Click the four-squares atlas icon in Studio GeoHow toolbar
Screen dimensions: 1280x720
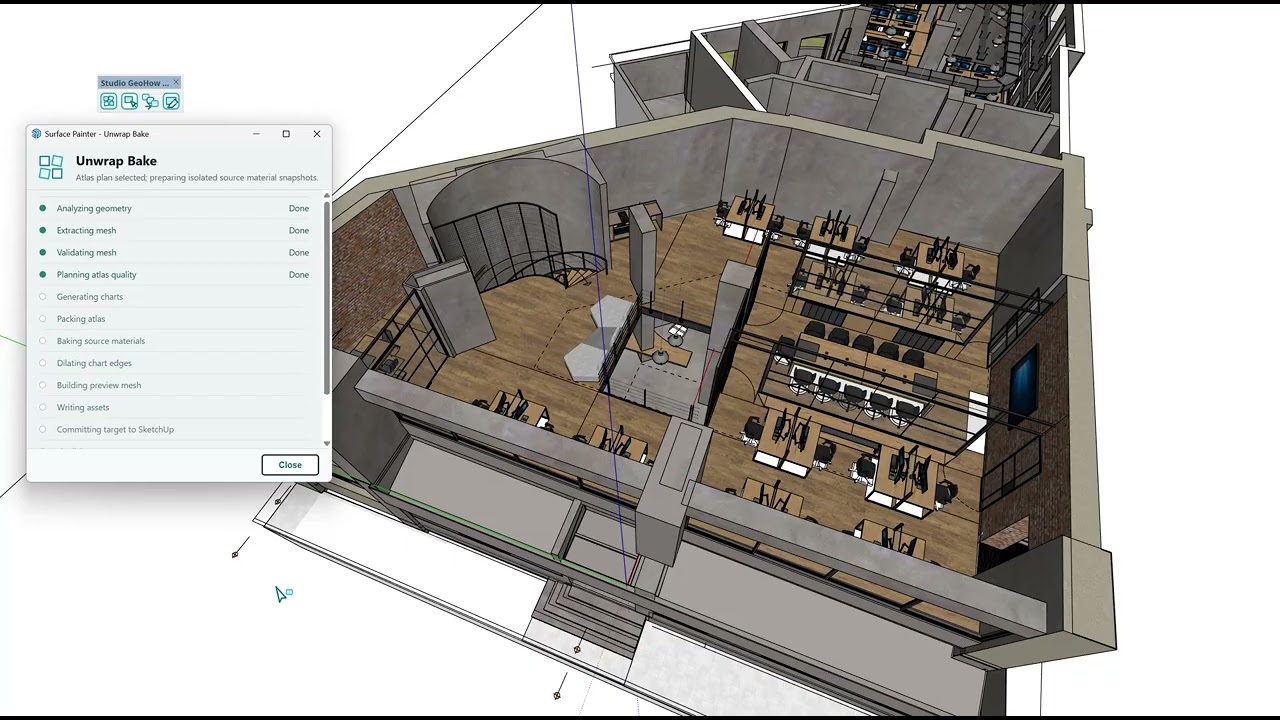coord(108,101)
